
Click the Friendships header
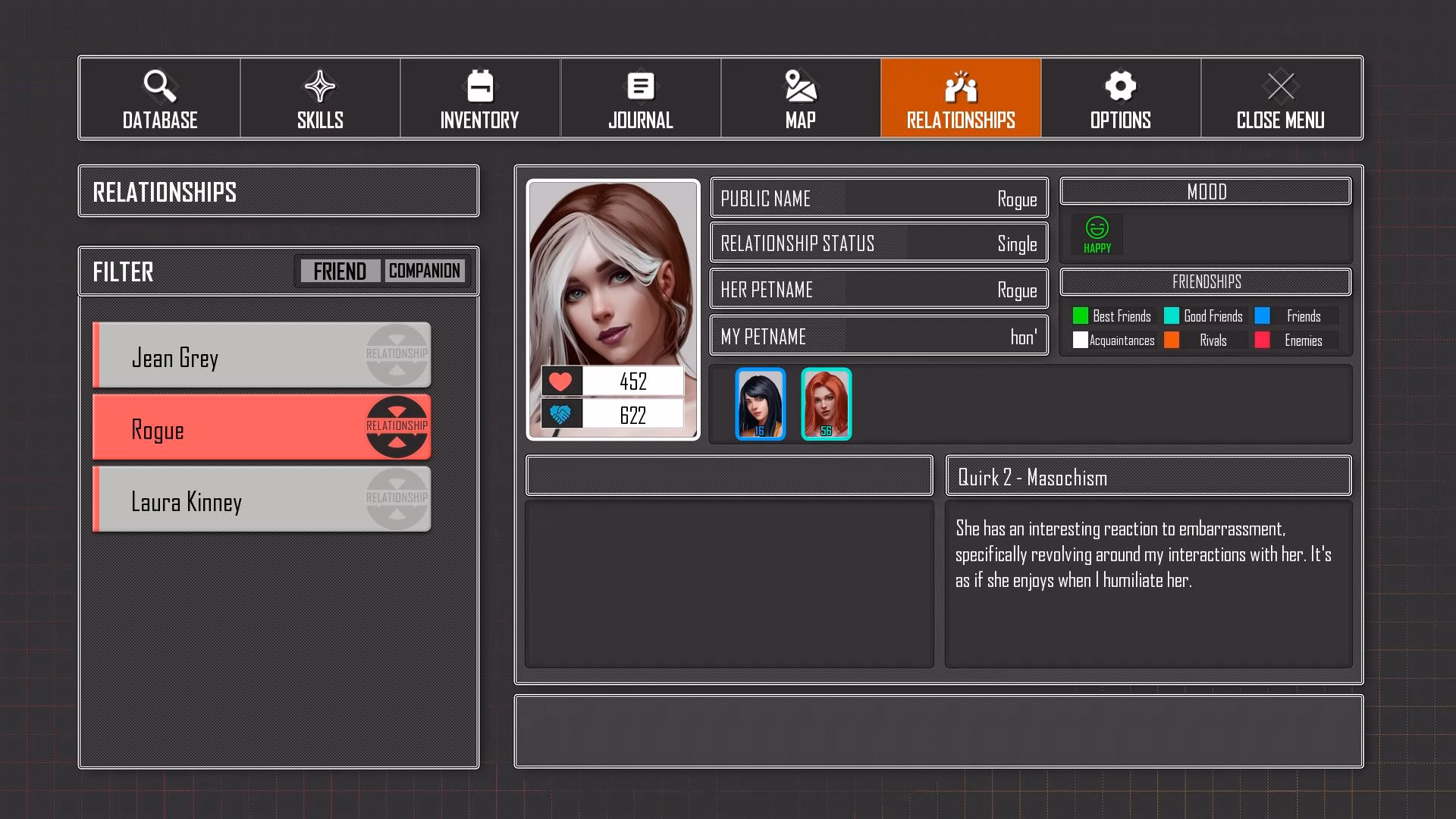point(1206,282)
